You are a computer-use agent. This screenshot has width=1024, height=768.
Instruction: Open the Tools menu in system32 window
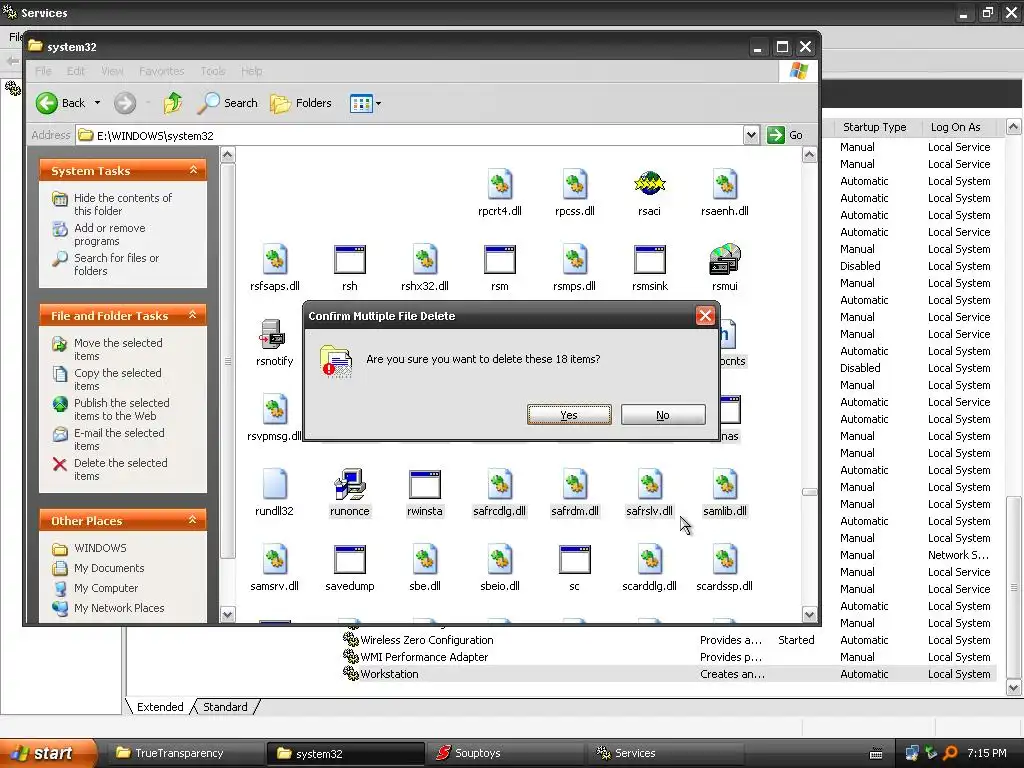pyautogui.click(x=212, y=71)
